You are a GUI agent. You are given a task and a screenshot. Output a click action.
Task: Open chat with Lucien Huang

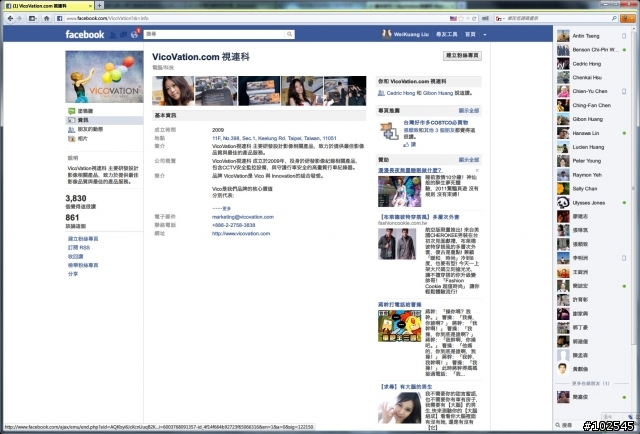coord(591,147)
